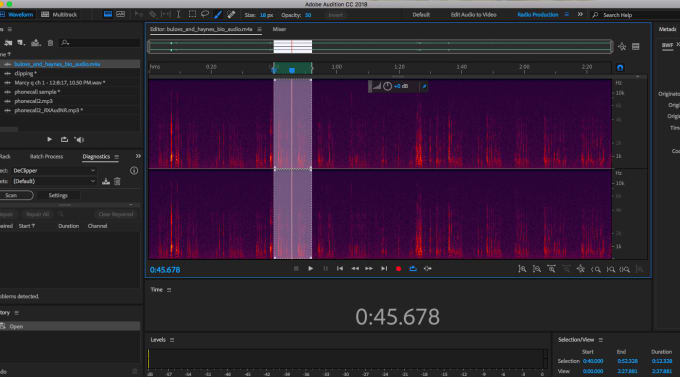The width and height of the screenshot is (680, 377).
Task: Click Zoom In (Amplitude) icon
Action: point(522,269)
